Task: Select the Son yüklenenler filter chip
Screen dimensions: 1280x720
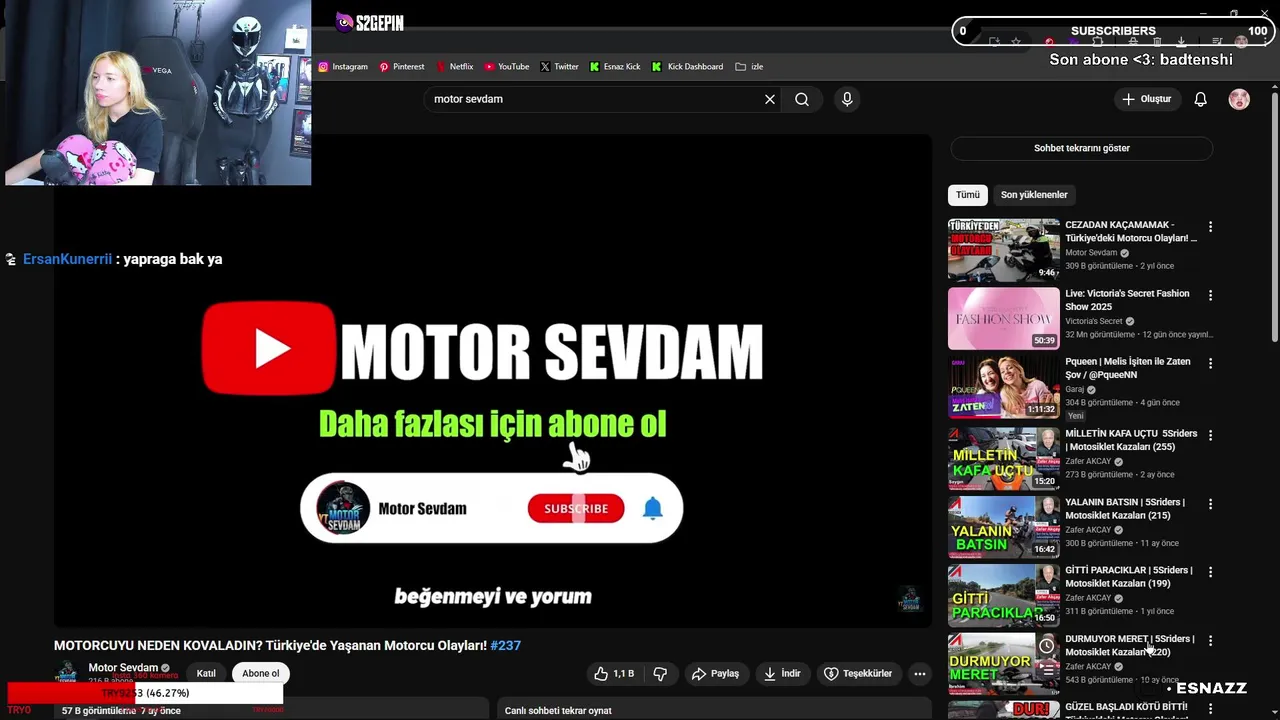Action: [1034, 195]
